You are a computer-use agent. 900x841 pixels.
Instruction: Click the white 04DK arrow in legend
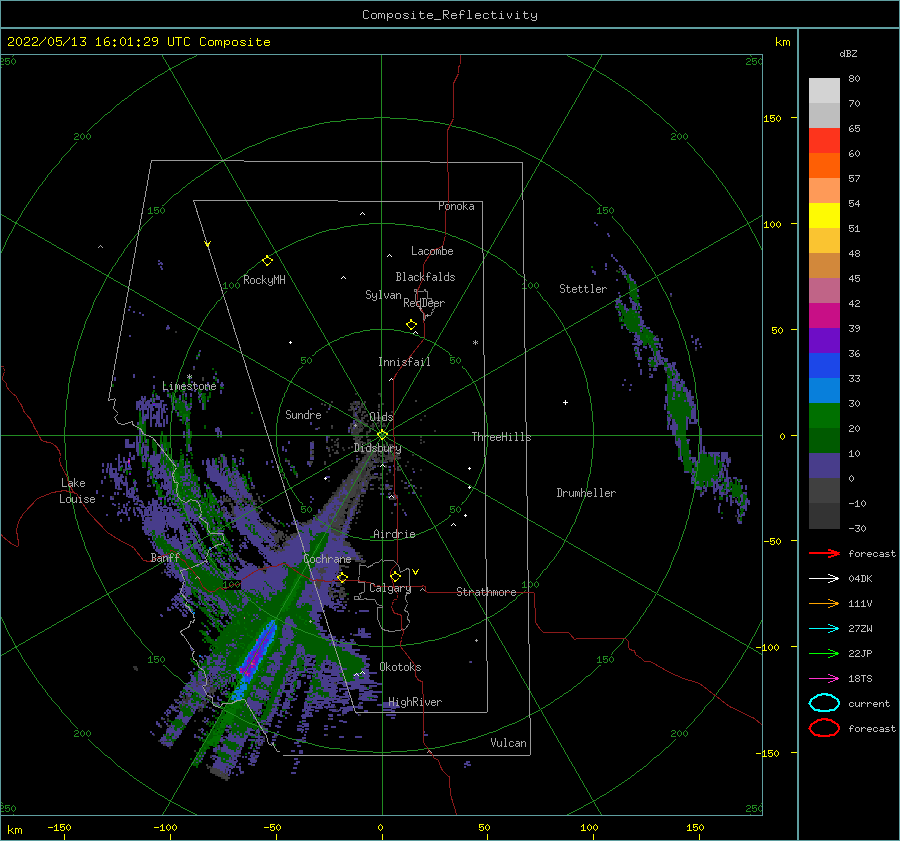point(824,579)
